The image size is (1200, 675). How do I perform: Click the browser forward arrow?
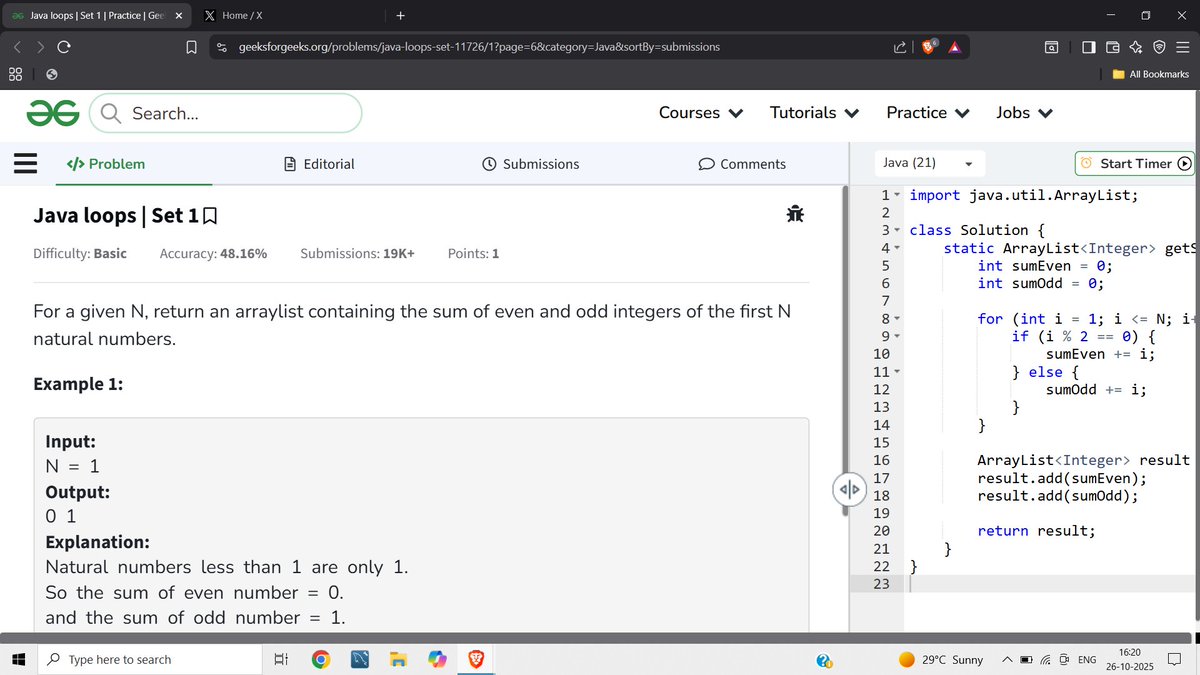[41, 46]
